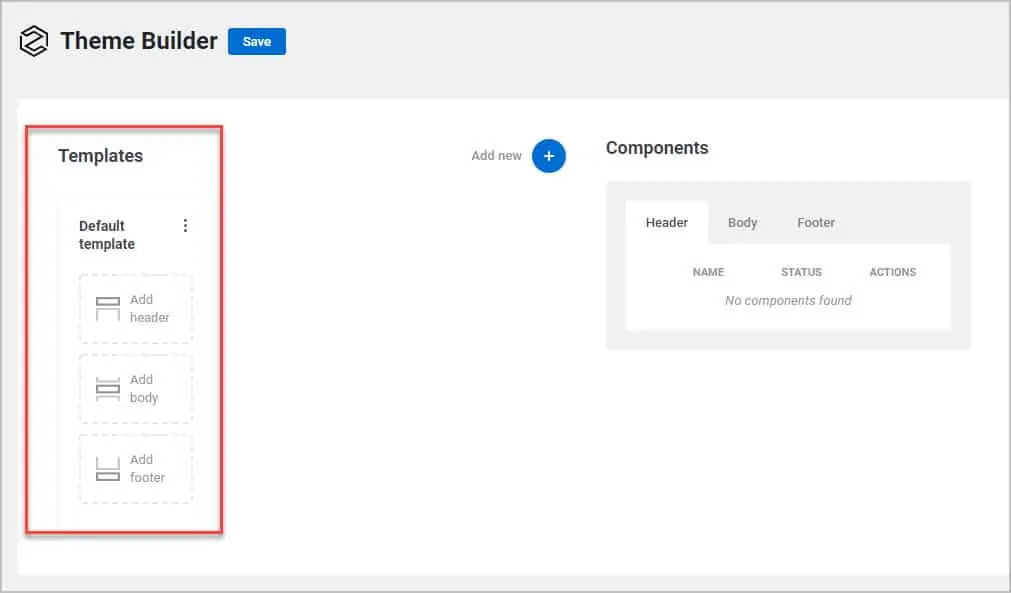Expand the Templates panel header
This screenshot has width=1011, height=593.
point(100,156)
